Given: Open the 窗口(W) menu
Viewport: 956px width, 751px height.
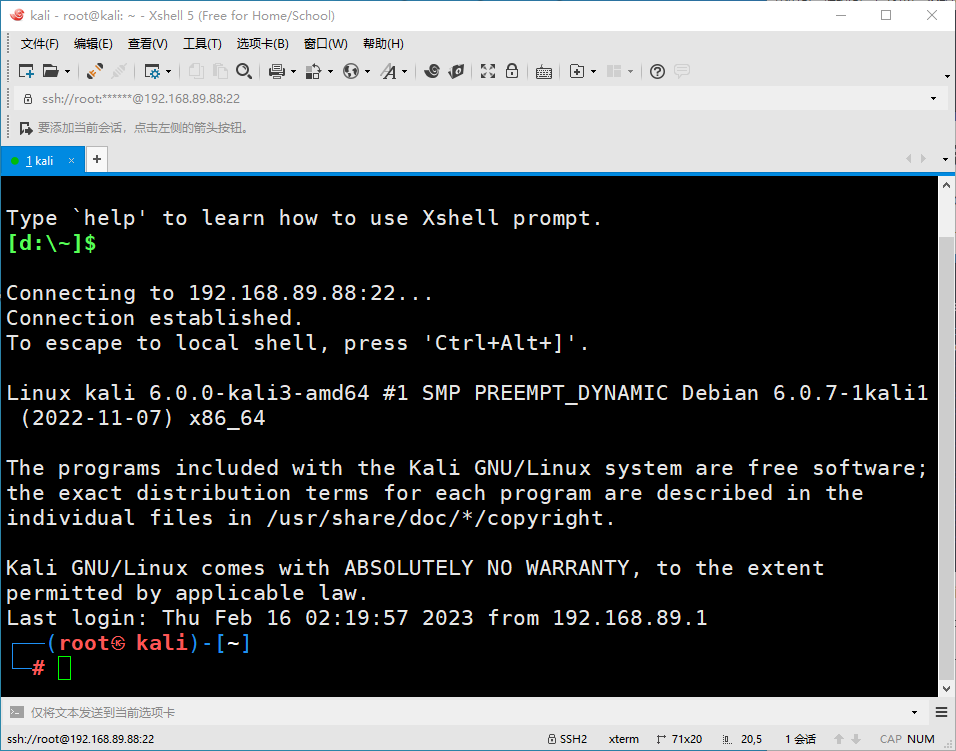Looking at the screenshot, I should click(326, 44).
